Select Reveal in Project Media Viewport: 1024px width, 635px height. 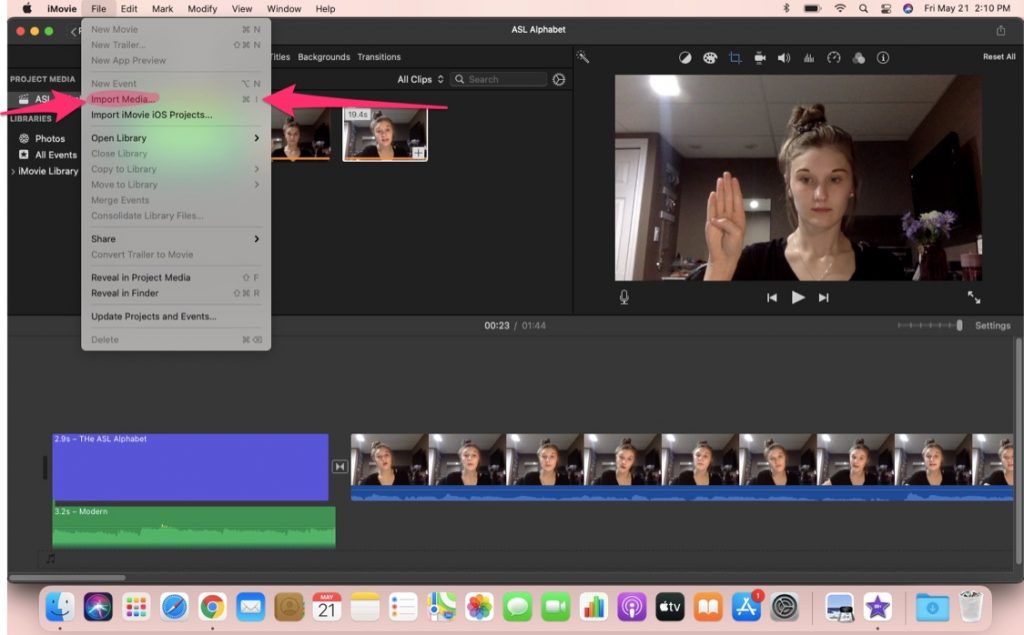click(x=175, y=277)
